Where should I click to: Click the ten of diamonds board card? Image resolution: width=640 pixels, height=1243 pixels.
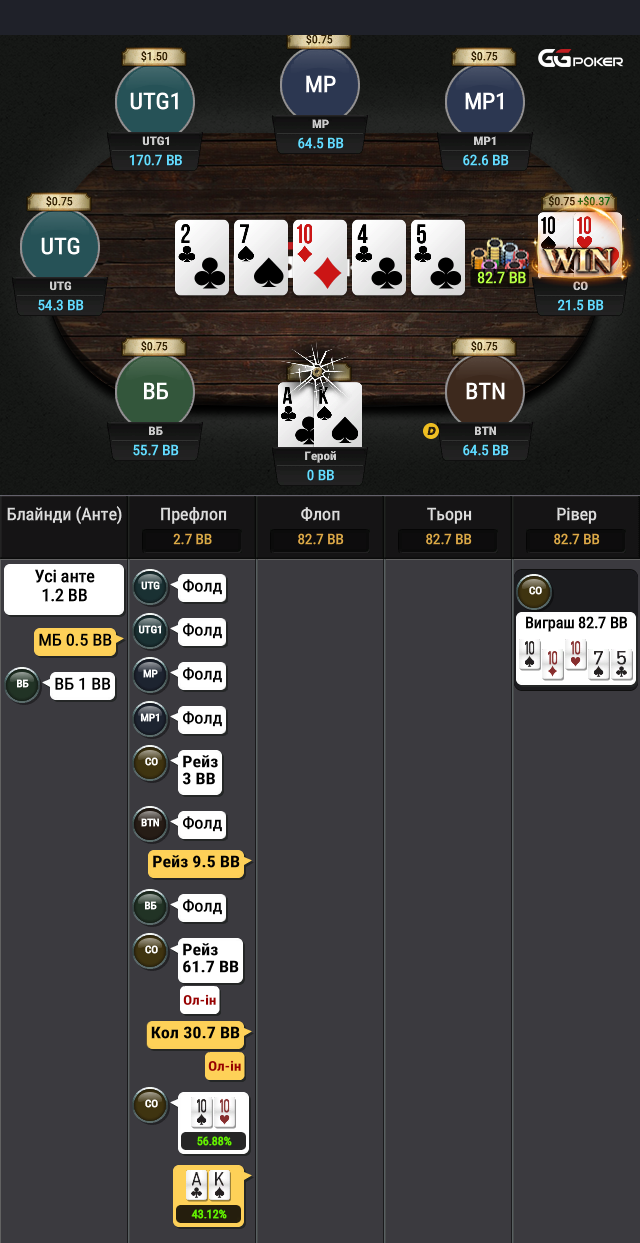(x=320, y=258)
